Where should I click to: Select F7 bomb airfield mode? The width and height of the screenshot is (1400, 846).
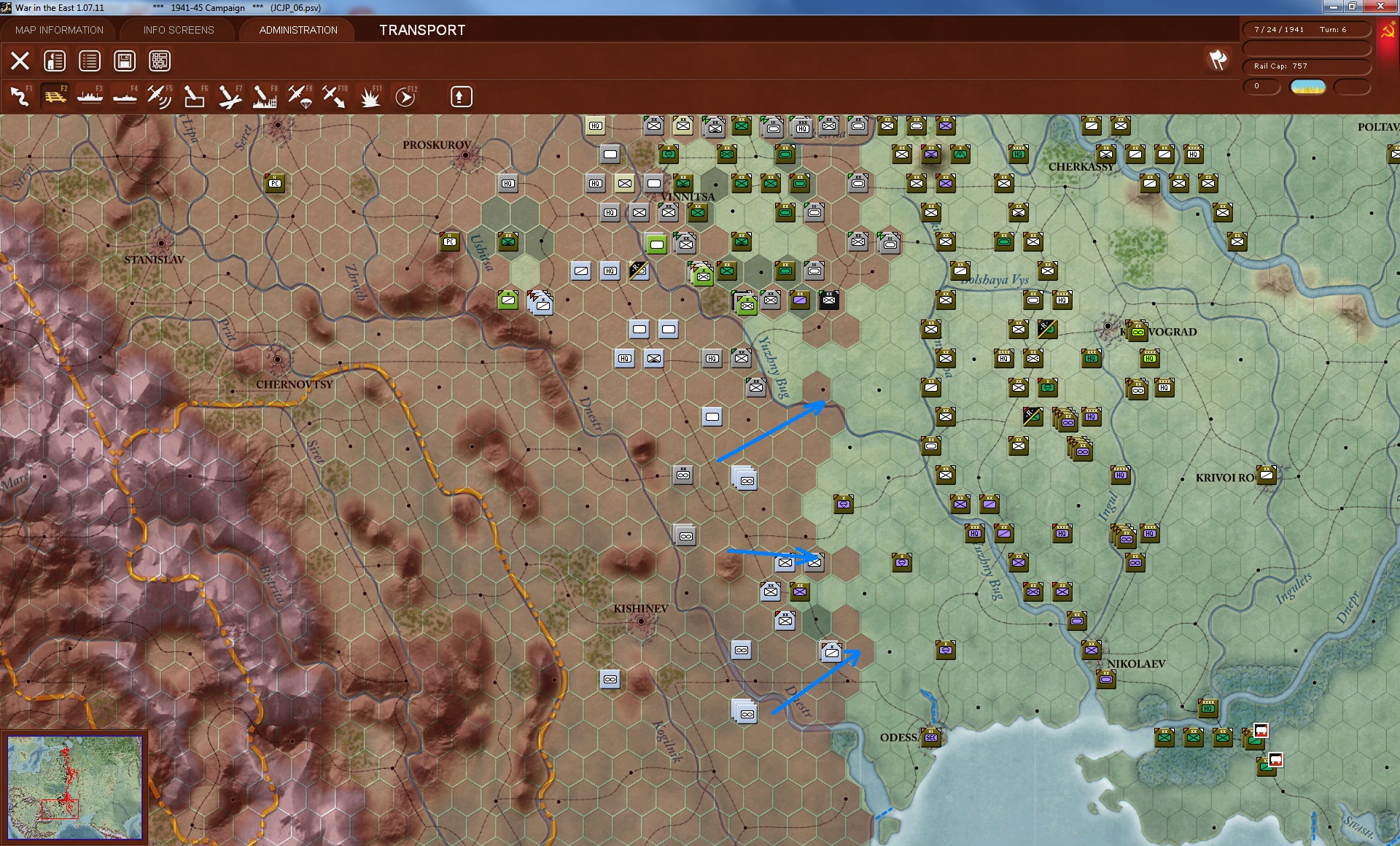tap(230, 96)
